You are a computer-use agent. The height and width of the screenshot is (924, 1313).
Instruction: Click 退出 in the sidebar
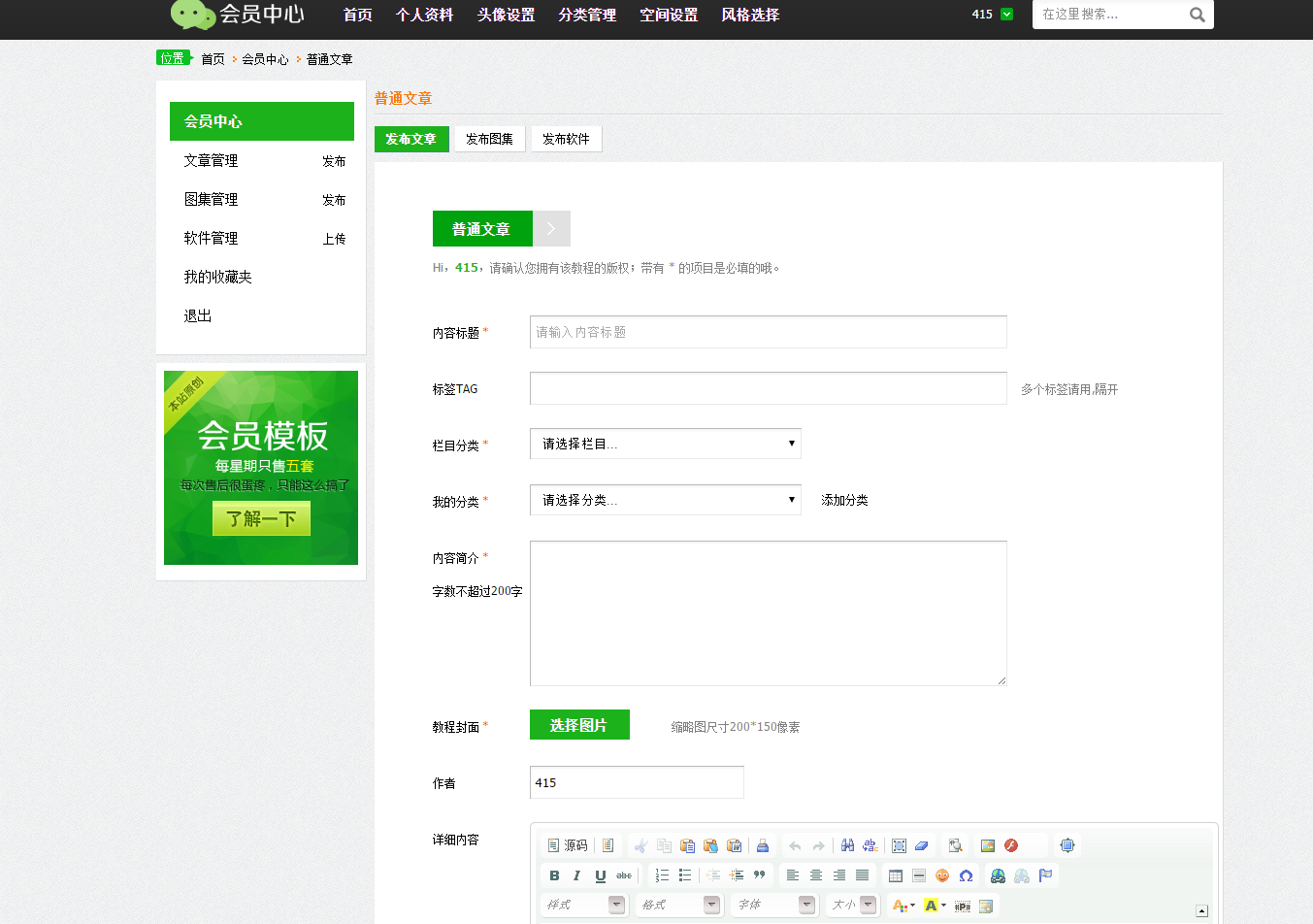[x=197, y=315]
